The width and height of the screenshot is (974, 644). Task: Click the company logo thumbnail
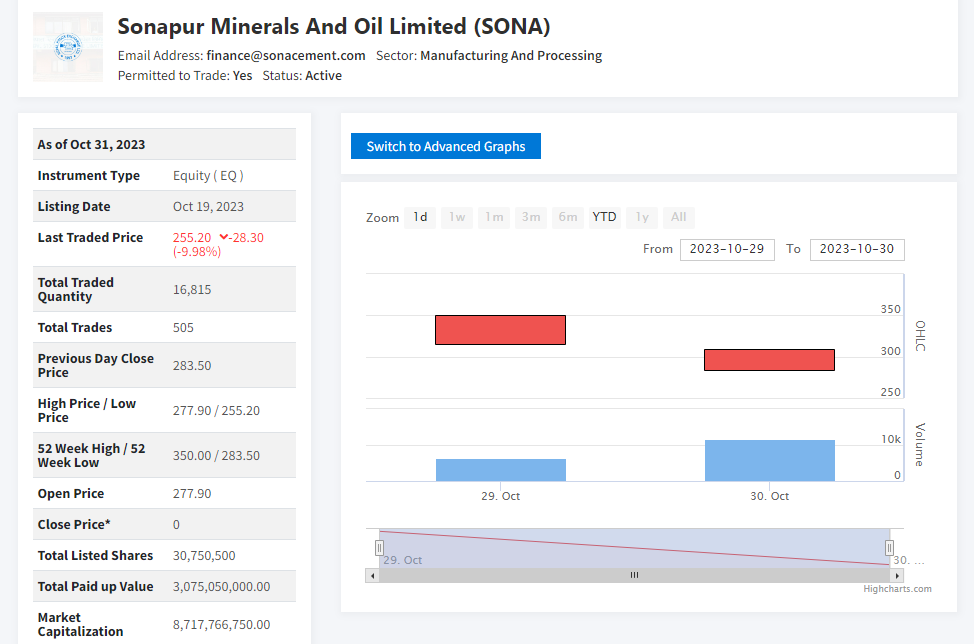[68, 47]
